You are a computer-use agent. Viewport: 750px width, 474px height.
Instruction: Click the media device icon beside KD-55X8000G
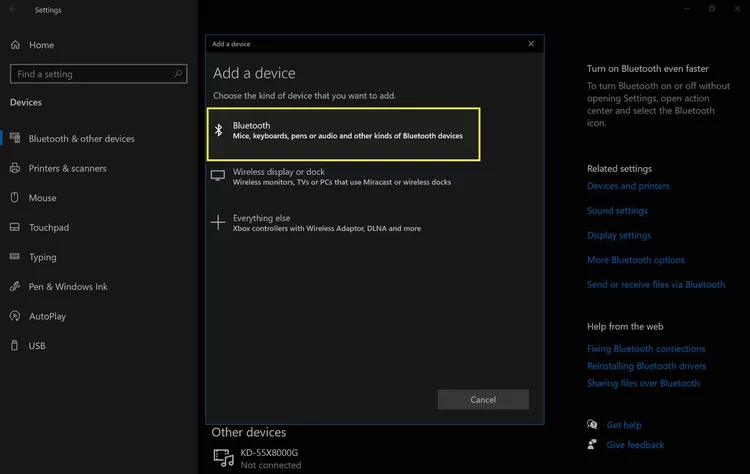point(223,458)
